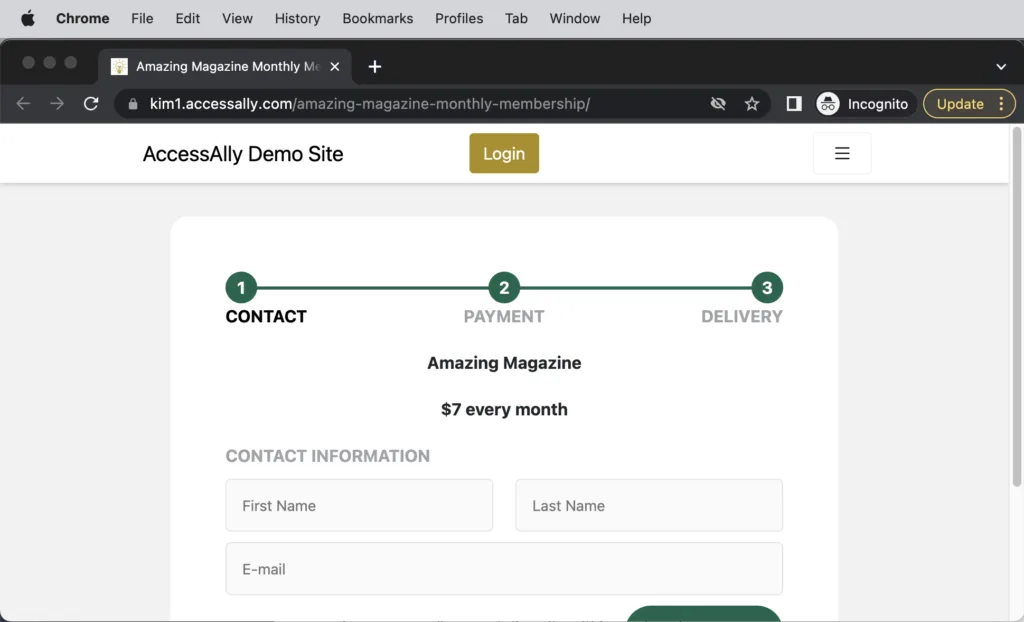This screenshot has height=622, width=1024.
Task: Select step 2 PAYMENT circle
Action: pos(504,287)
